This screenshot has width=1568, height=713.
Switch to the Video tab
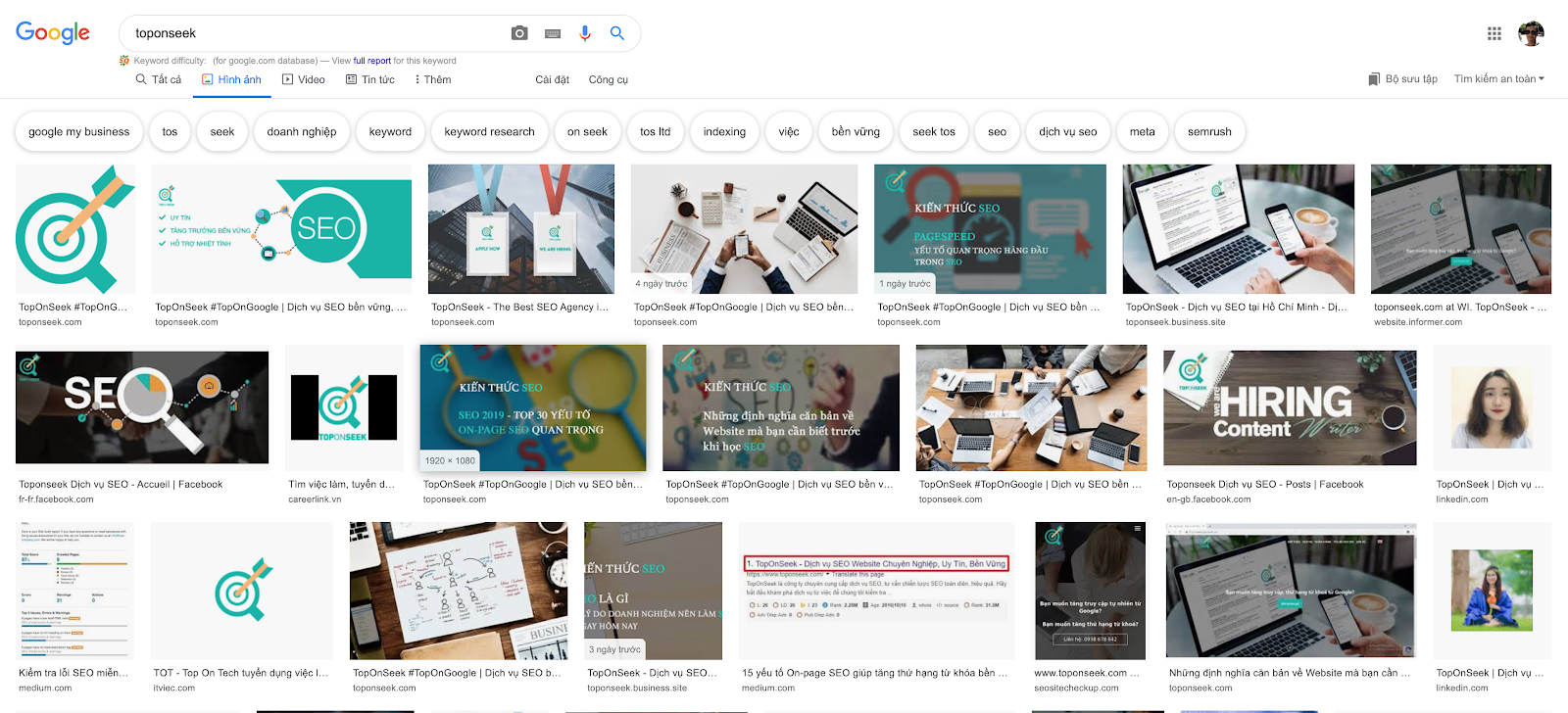click(304, 79)
